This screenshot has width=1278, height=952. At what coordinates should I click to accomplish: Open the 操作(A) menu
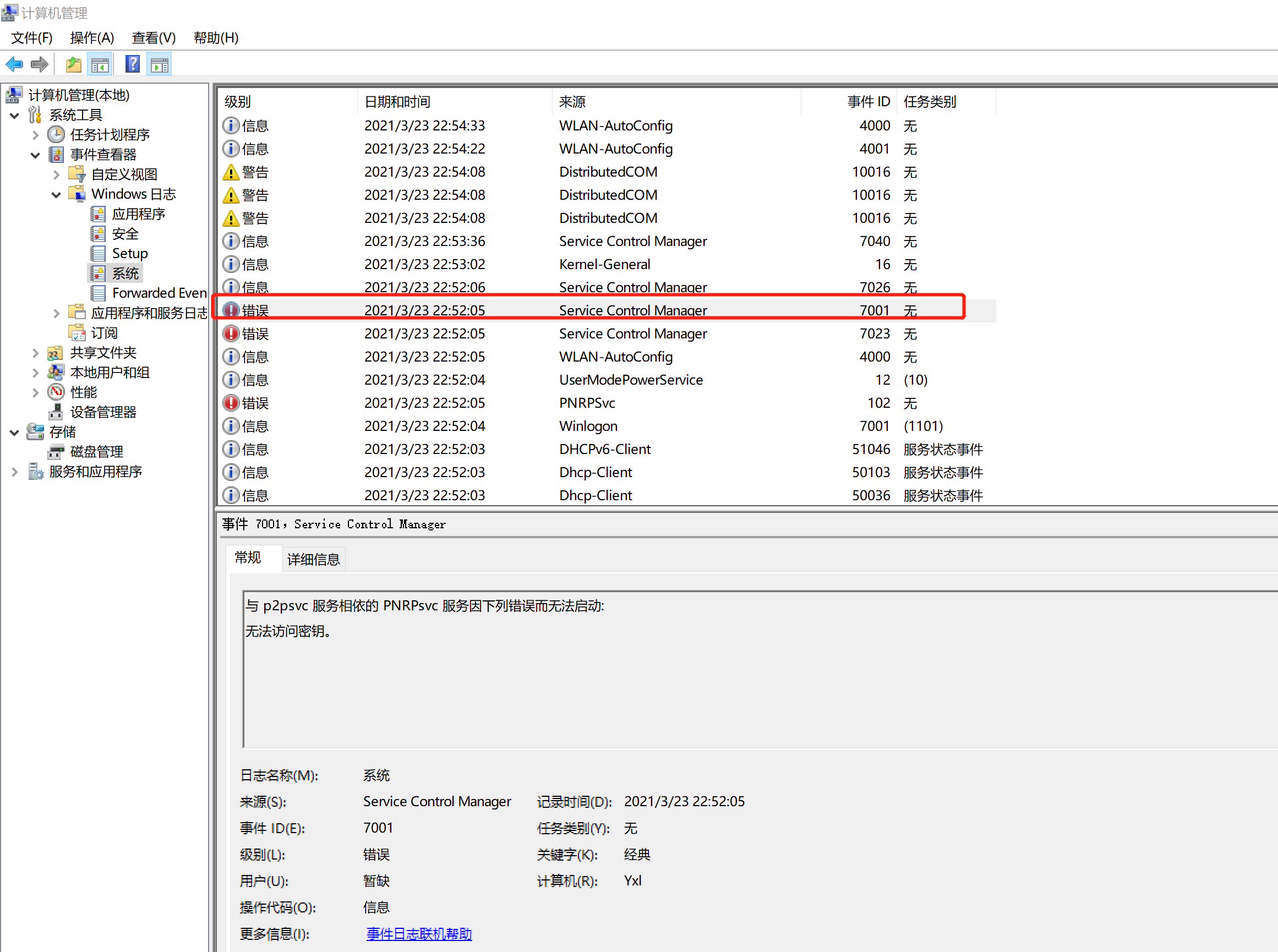(x=92, y=38)
